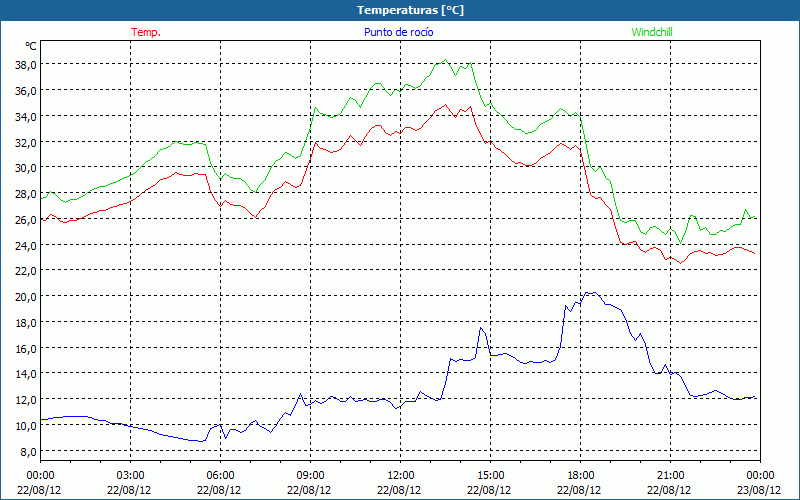Click the 15:00 time axis label

tap(490, 476)
